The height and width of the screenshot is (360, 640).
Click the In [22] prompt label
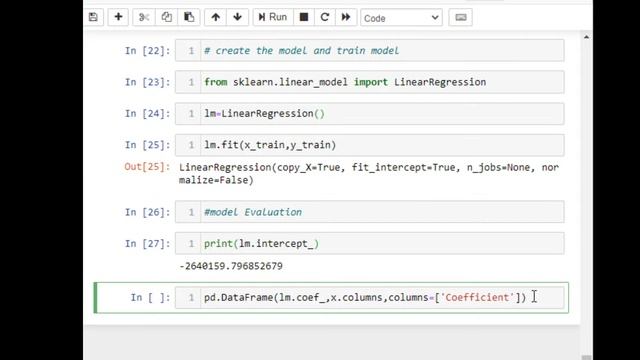147,51
